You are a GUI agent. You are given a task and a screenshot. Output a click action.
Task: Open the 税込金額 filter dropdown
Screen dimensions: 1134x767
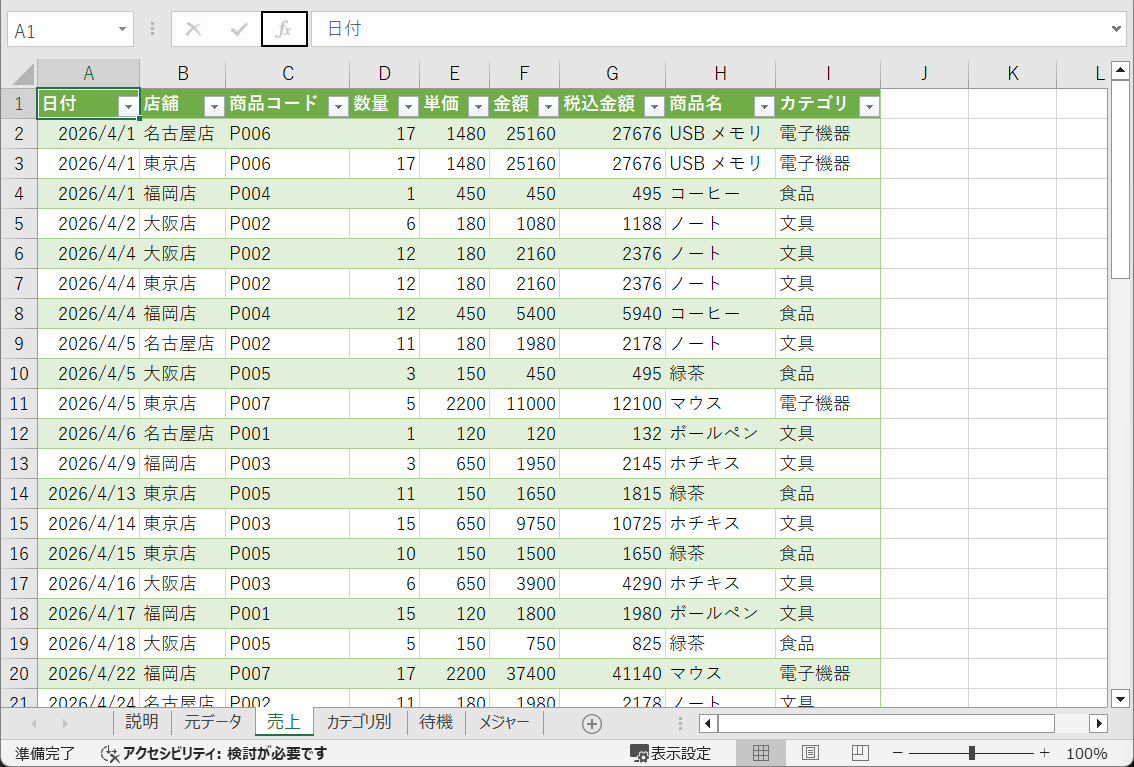654,107
